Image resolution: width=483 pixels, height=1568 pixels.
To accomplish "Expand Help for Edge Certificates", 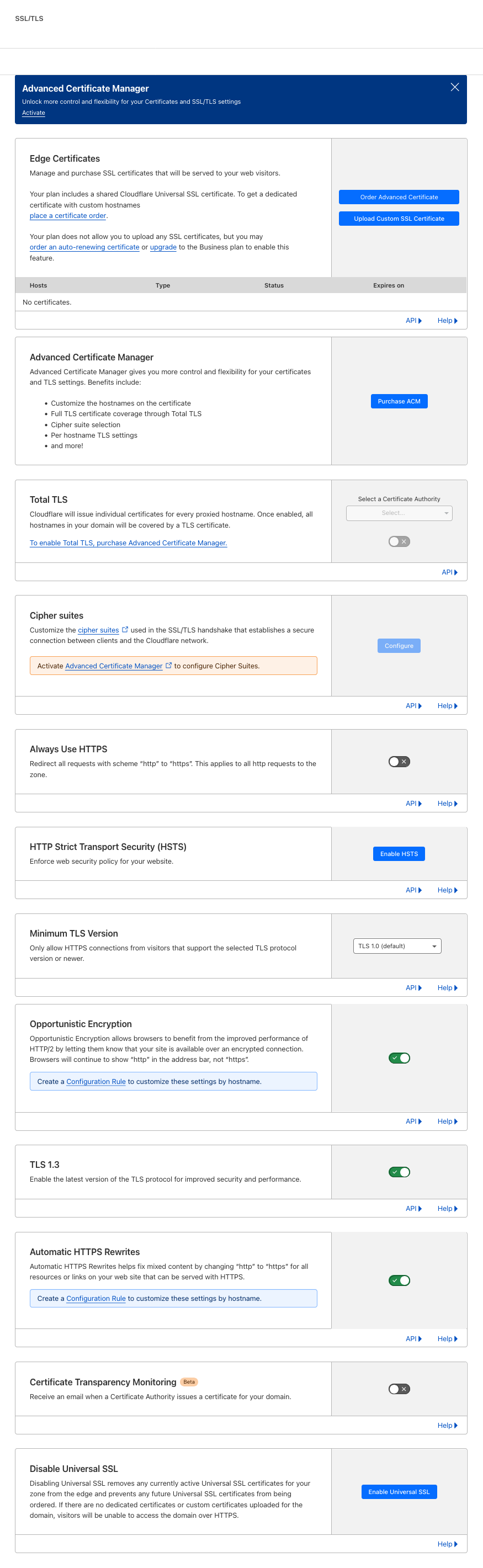I will [x=448, y=321].
